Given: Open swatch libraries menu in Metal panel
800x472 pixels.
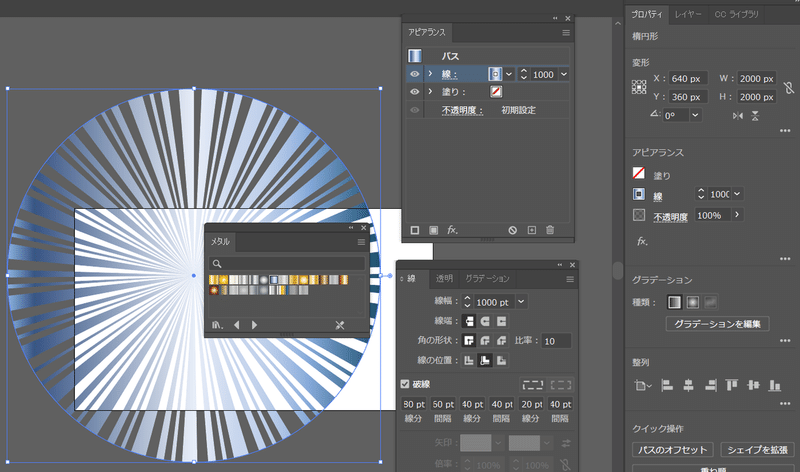Looking at the screenshot, I should 217,325.
